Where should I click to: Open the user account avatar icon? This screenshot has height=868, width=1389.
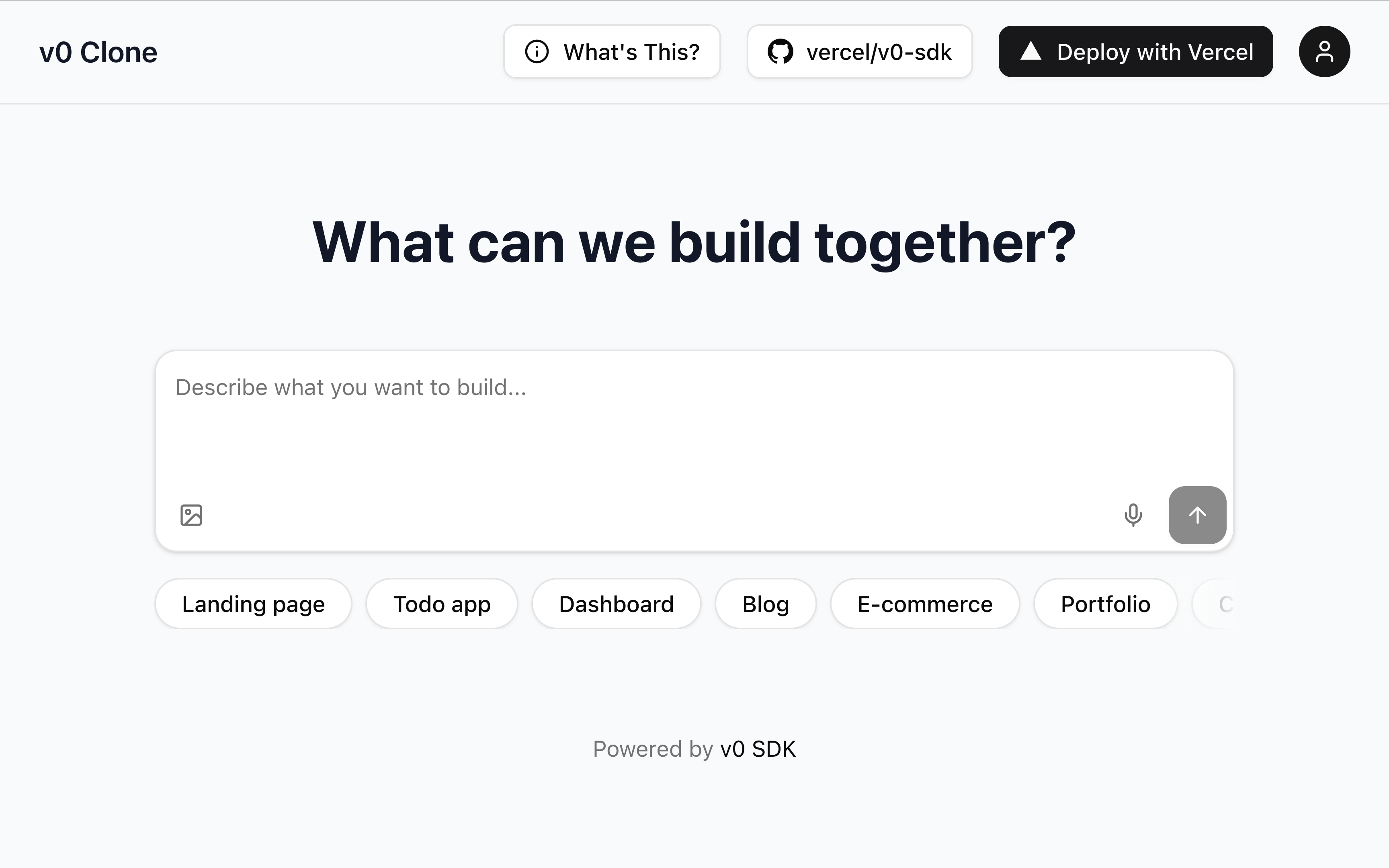(1324, 52)
